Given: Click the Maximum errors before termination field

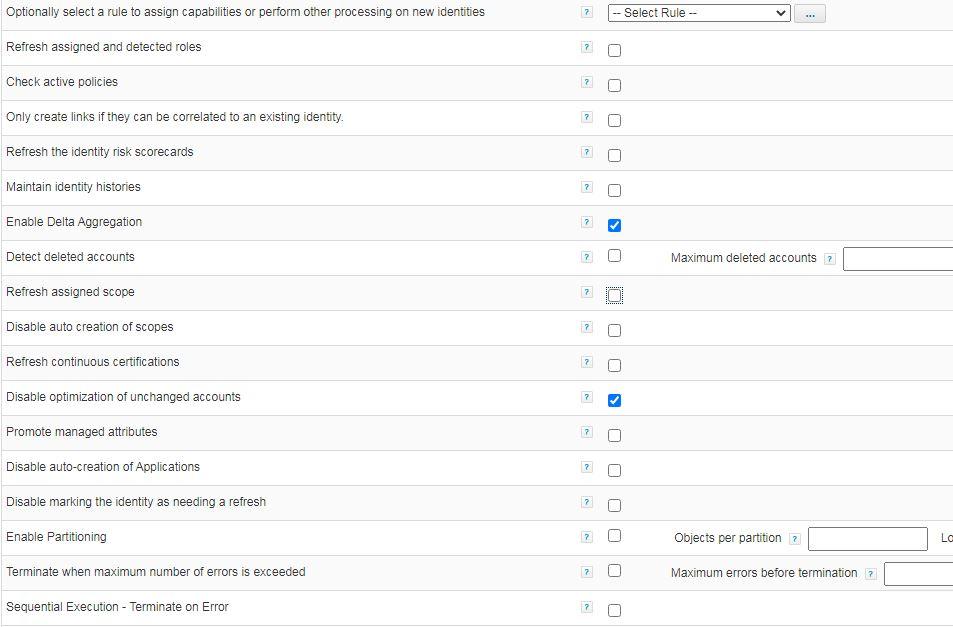Looking at the screenshot, I should 917,574.
